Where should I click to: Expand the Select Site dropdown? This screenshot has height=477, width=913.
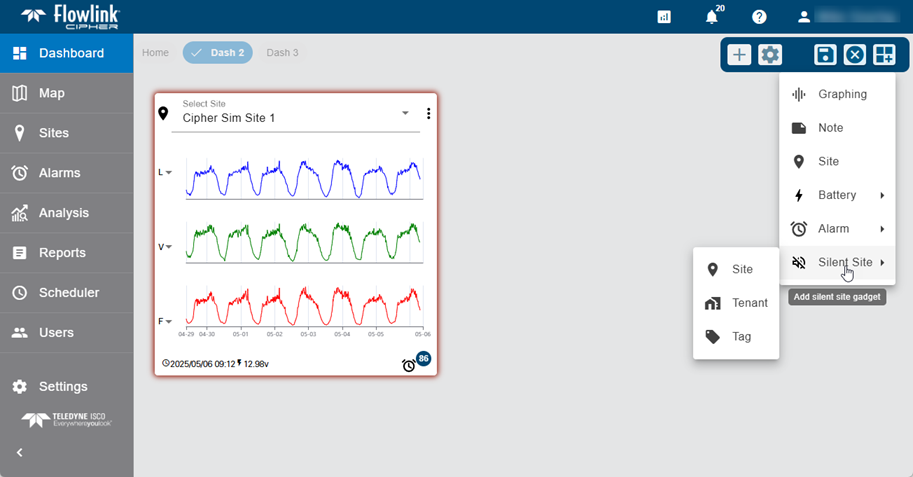pos(405,114)
